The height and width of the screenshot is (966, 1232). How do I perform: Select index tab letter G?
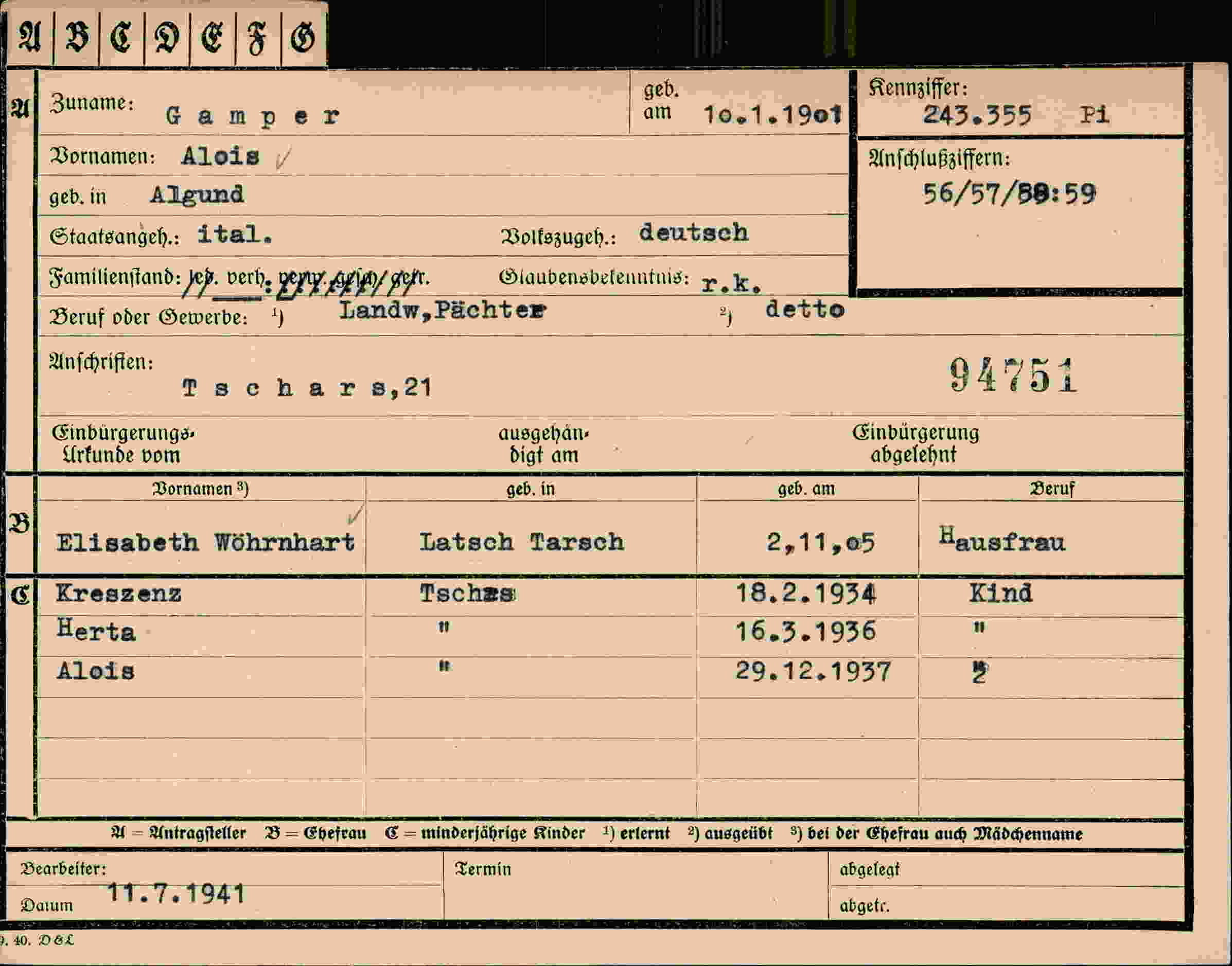point(303,39)
